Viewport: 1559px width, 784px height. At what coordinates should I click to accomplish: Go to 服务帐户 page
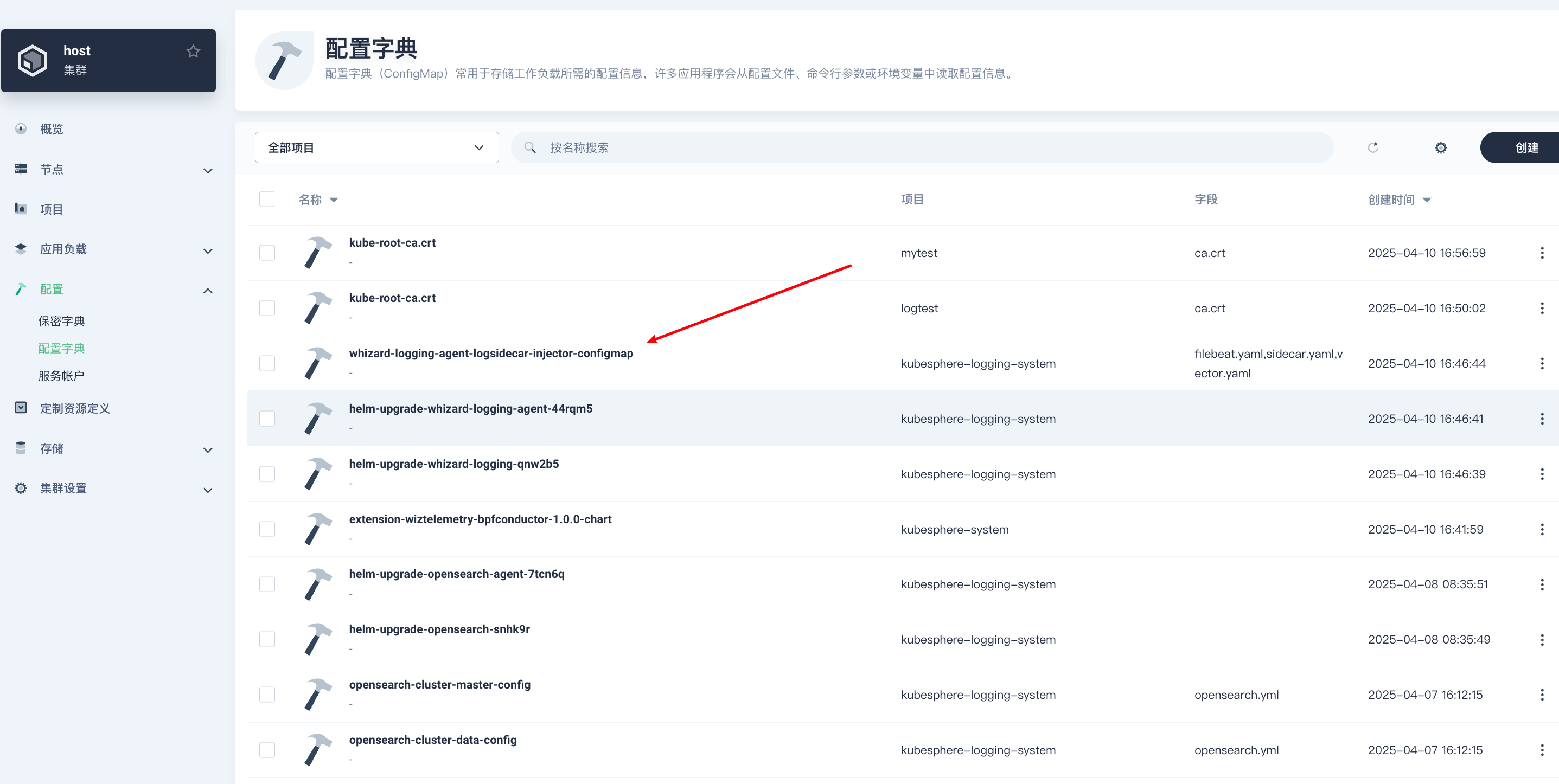click(x=61, y=376)
